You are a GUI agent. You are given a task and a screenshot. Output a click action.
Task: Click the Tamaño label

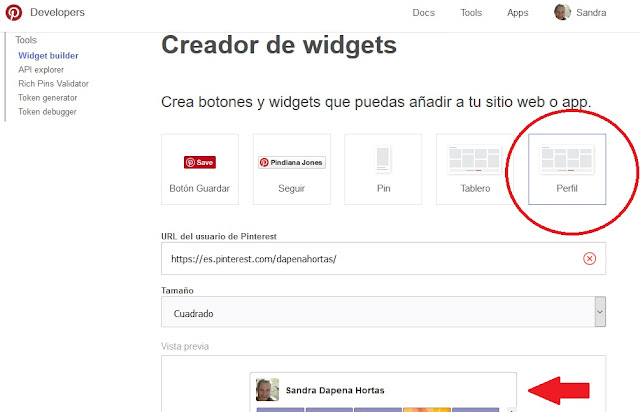(177, 291)
